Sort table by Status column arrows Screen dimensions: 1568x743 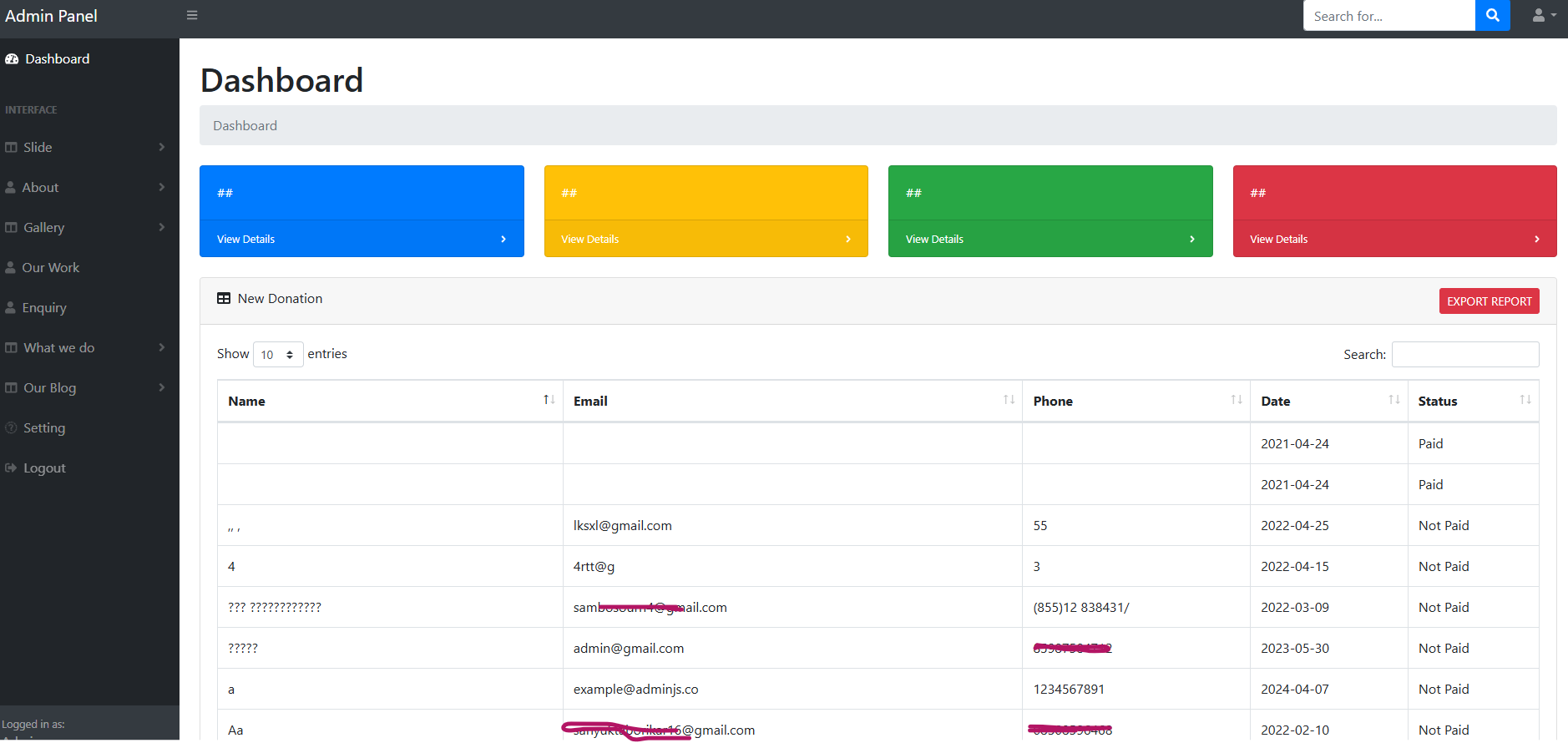pyautogui.click(x=1525, y=400)
